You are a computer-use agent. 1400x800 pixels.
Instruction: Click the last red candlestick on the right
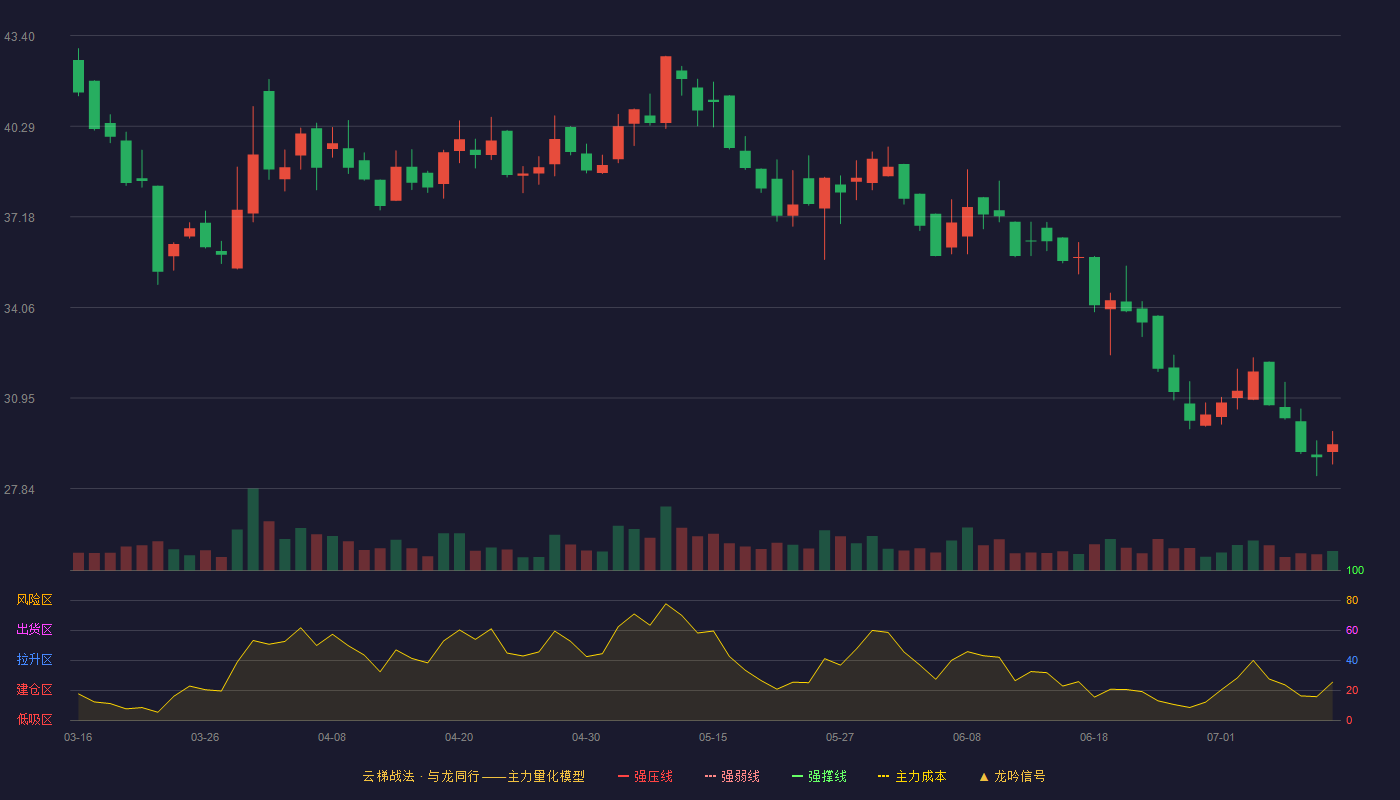pyautogui.click(x=1332, y=448)
